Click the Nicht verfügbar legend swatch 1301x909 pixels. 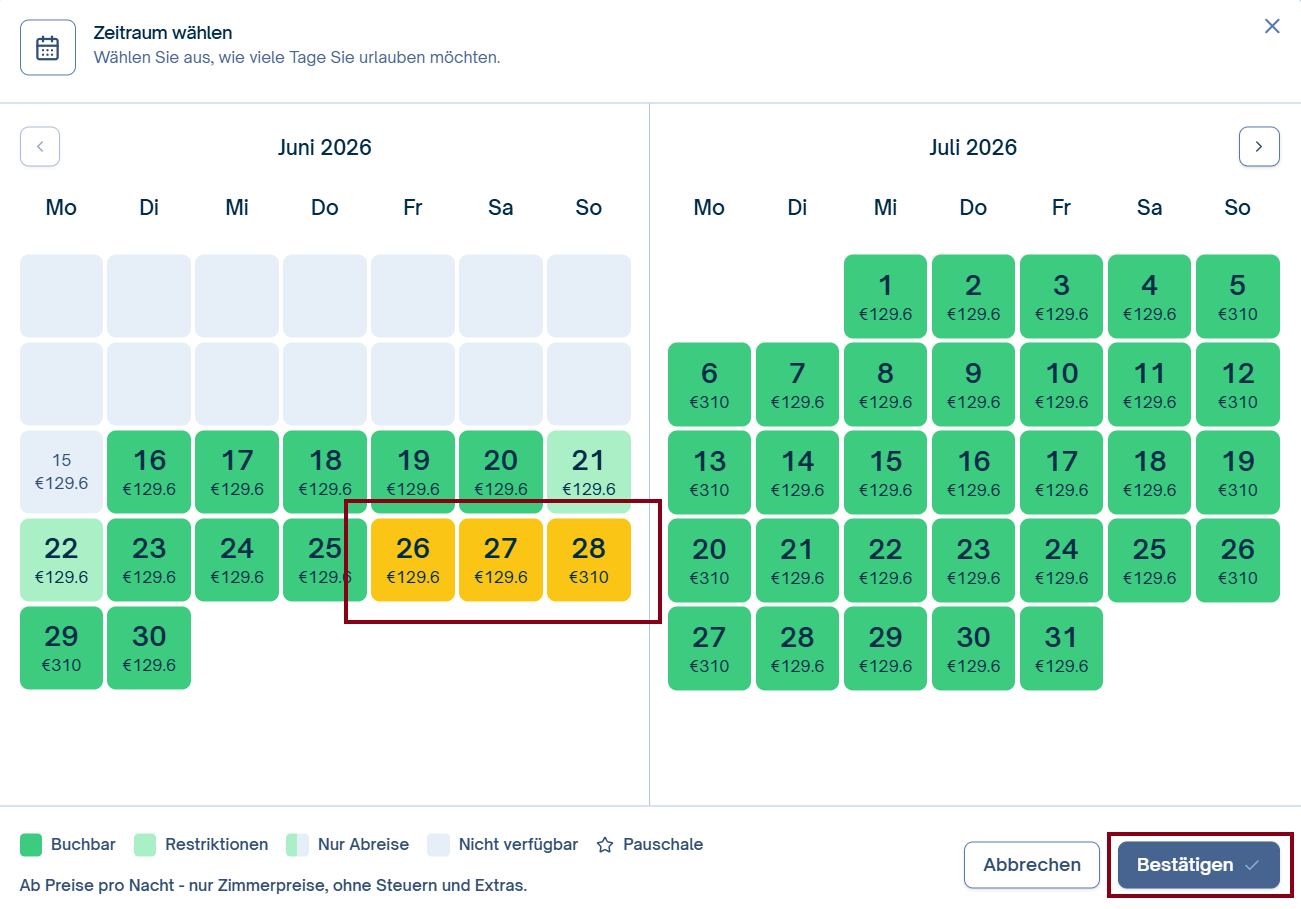[438, 845]
